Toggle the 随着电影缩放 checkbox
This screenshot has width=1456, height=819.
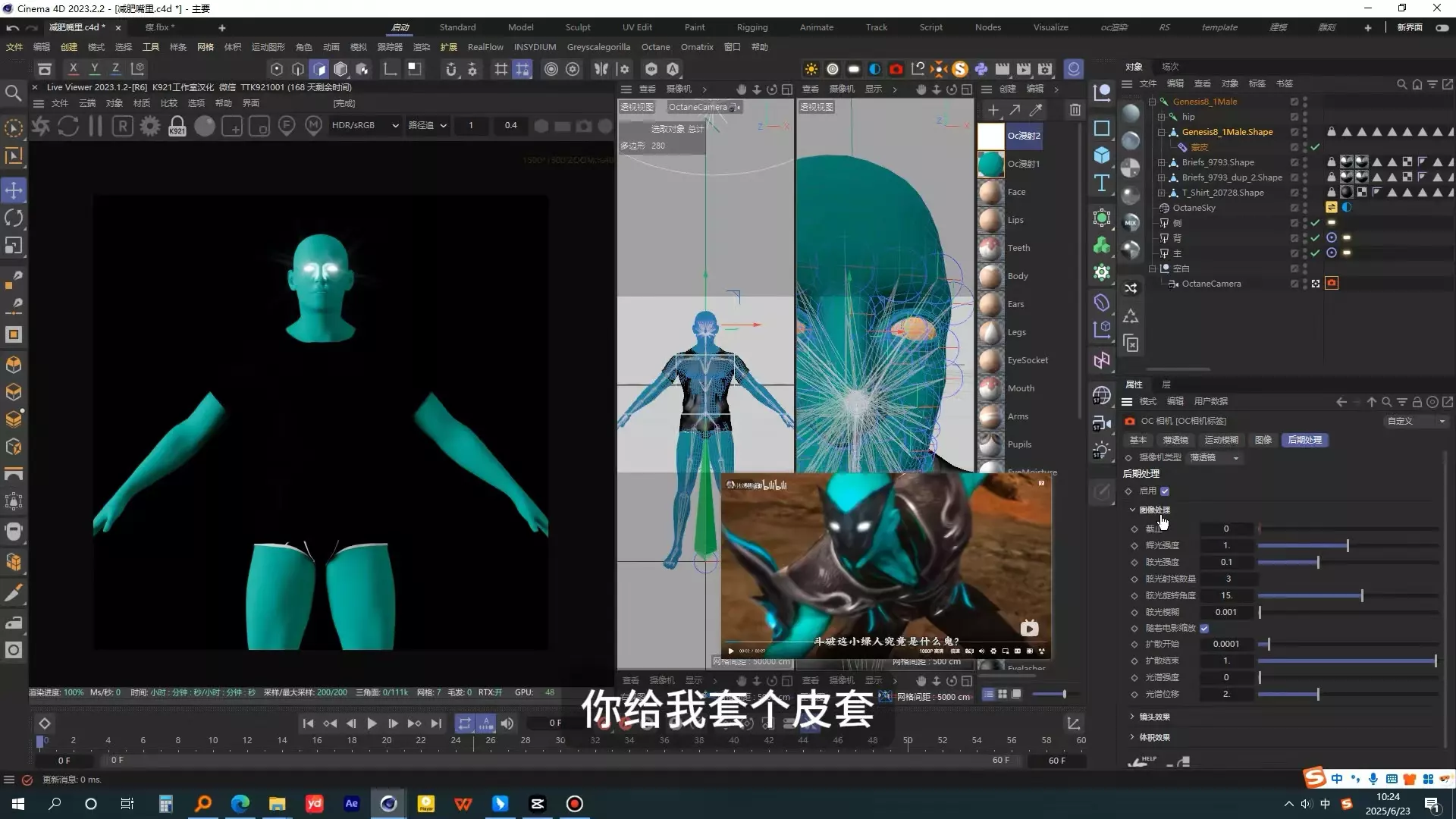1204,629
